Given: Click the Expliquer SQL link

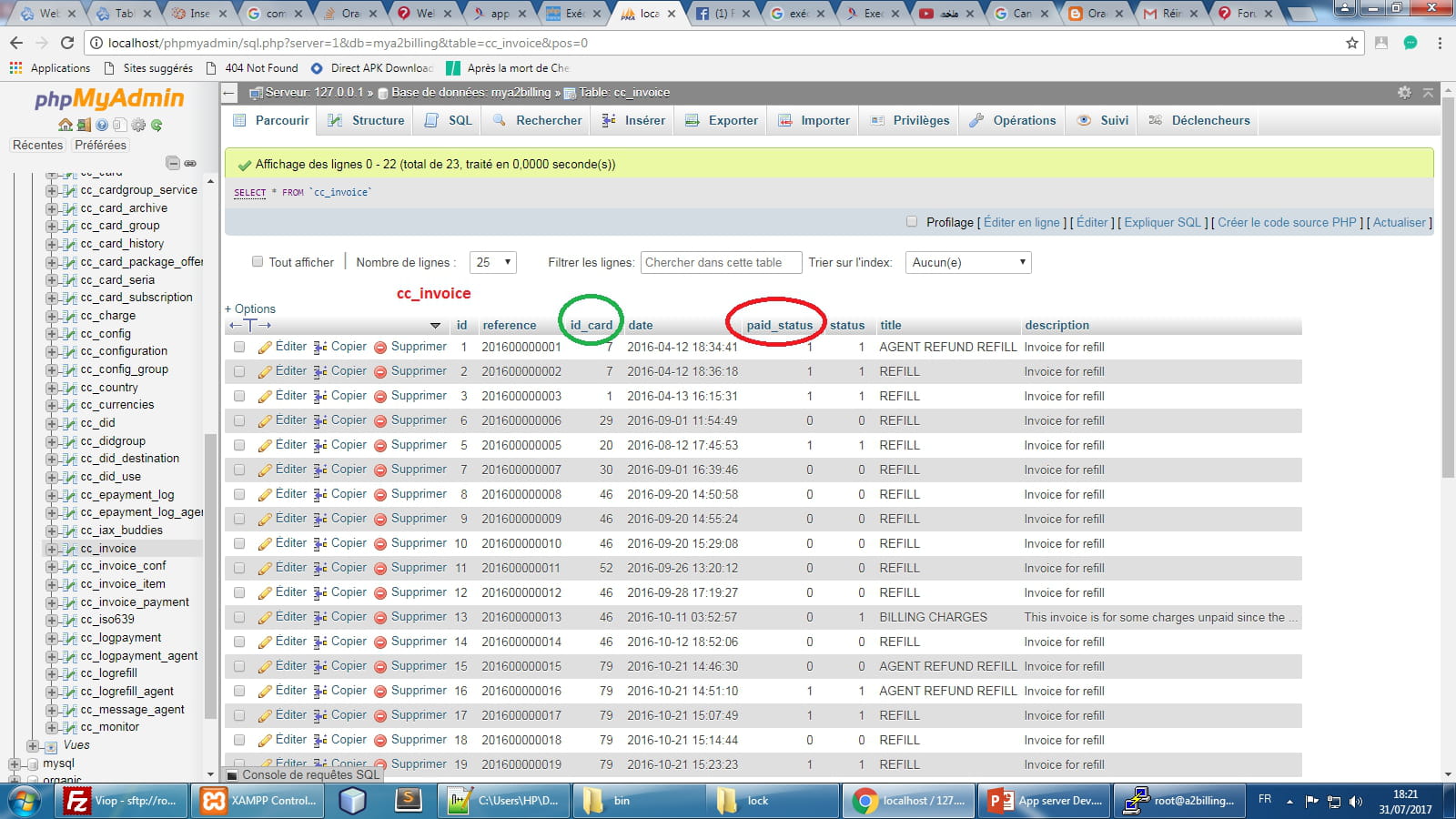Looking at the screenshot, I should pos(1162,222).
